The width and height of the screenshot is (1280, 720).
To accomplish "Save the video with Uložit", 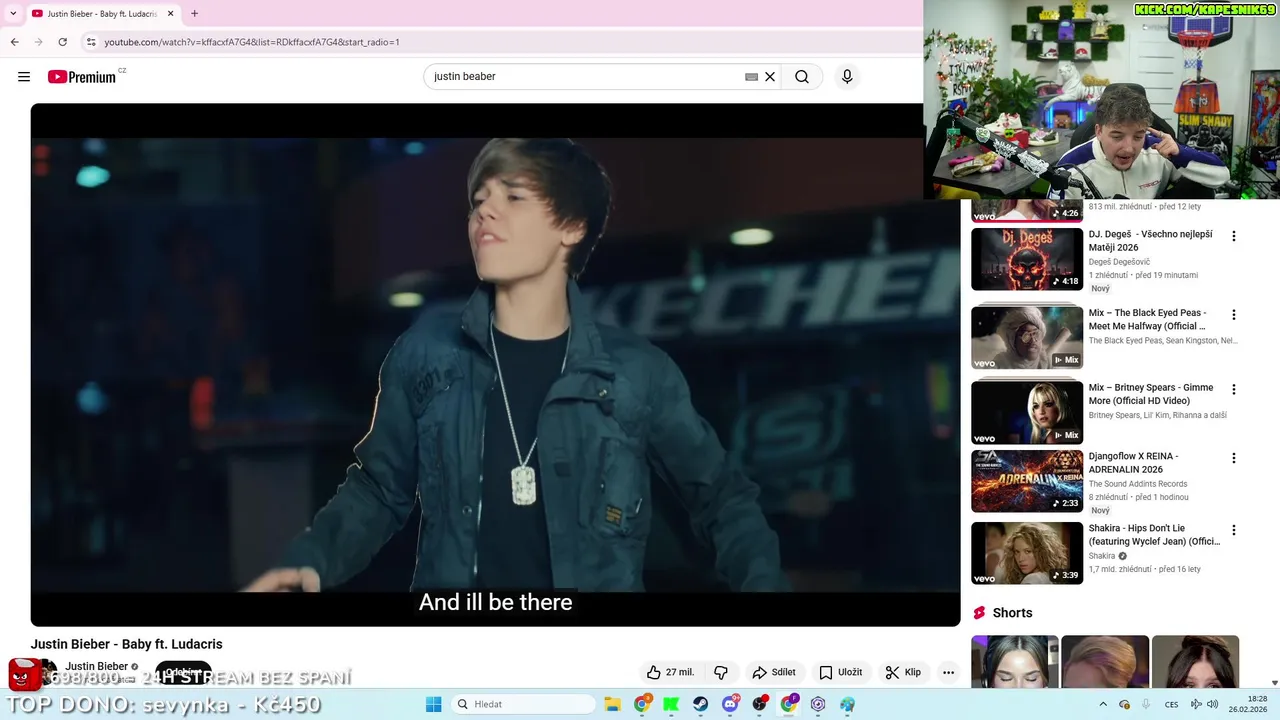I will click(x=840, y=672).
